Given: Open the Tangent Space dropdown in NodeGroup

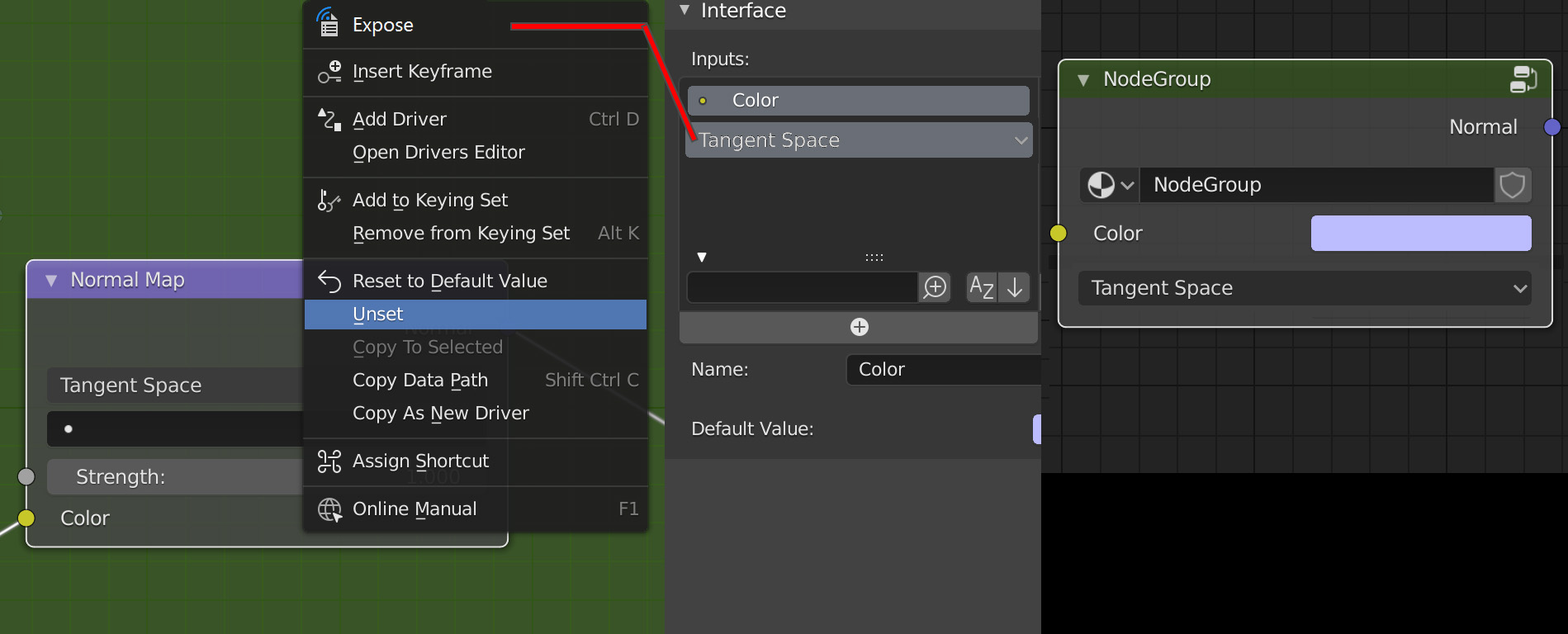Looking at the screenshot, I should click(x=1305, y=288).
